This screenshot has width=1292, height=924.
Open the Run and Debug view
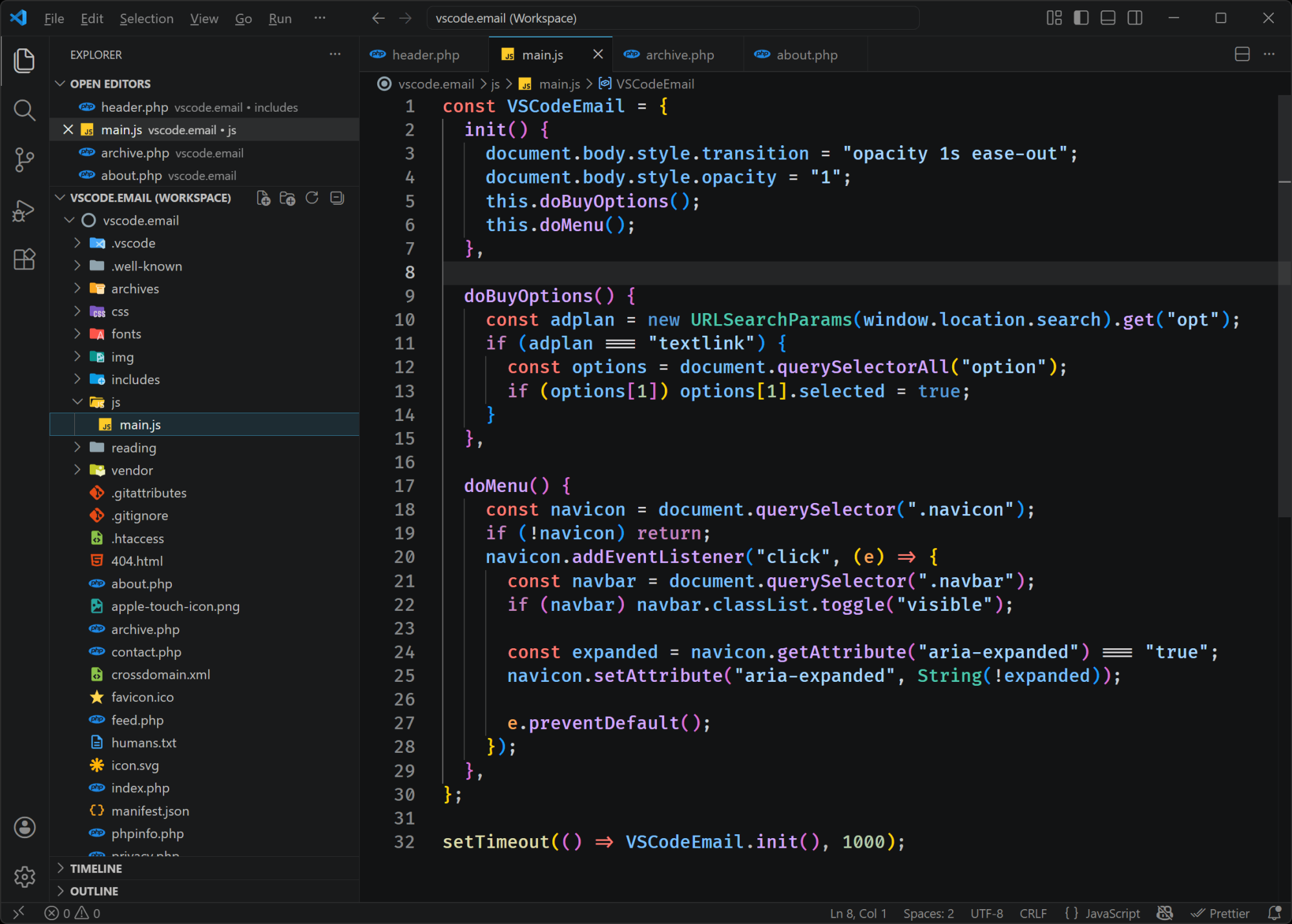pos(24,210)
